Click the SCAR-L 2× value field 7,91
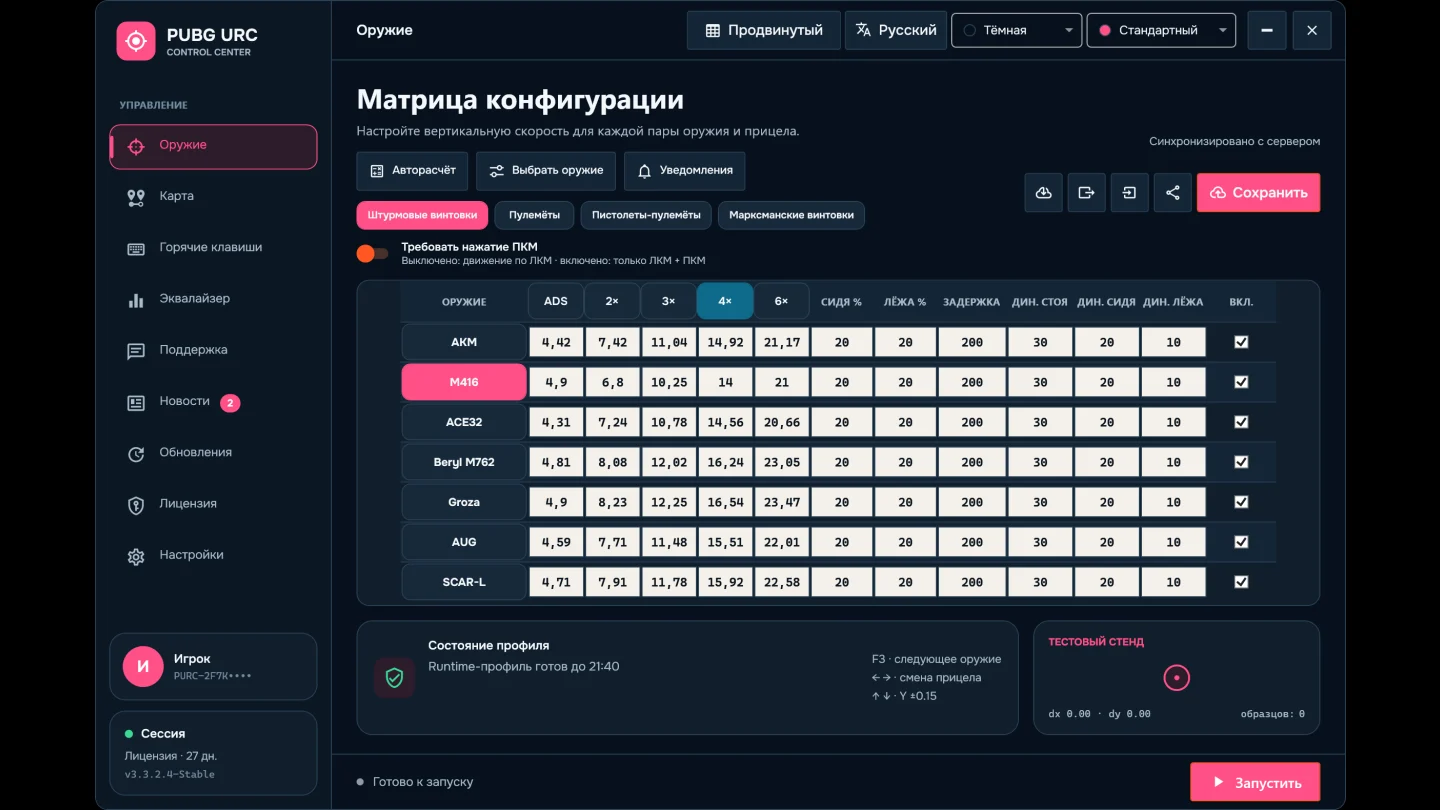 (613, 582)
